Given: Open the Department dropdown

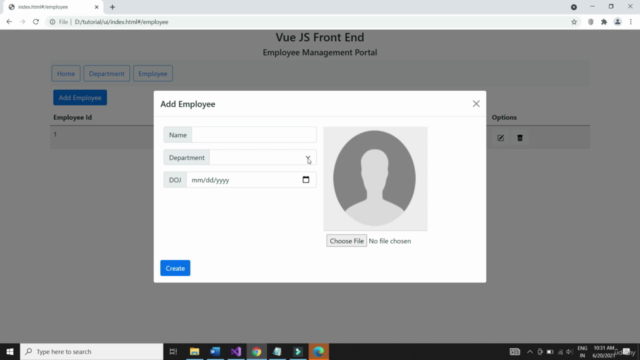Looking at the screenshot, I should pos(263,158).
